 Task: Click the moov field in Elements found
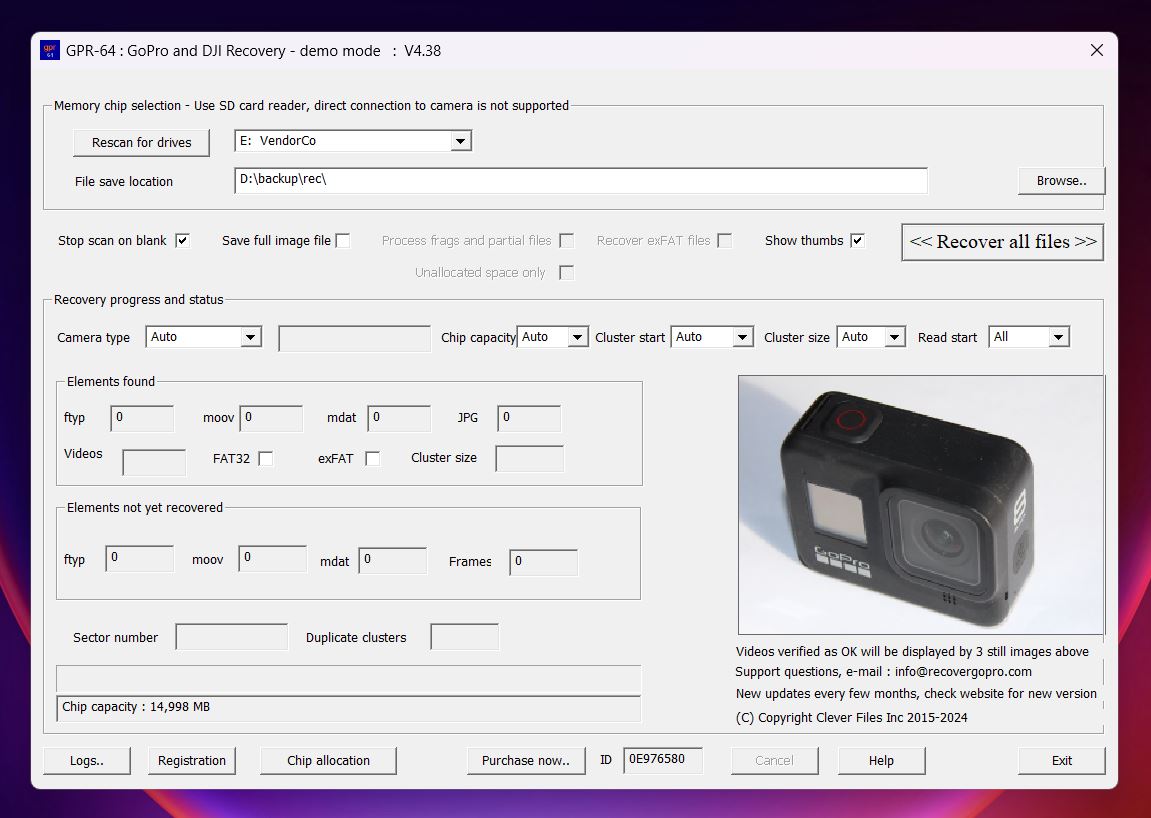click(272, 418)
